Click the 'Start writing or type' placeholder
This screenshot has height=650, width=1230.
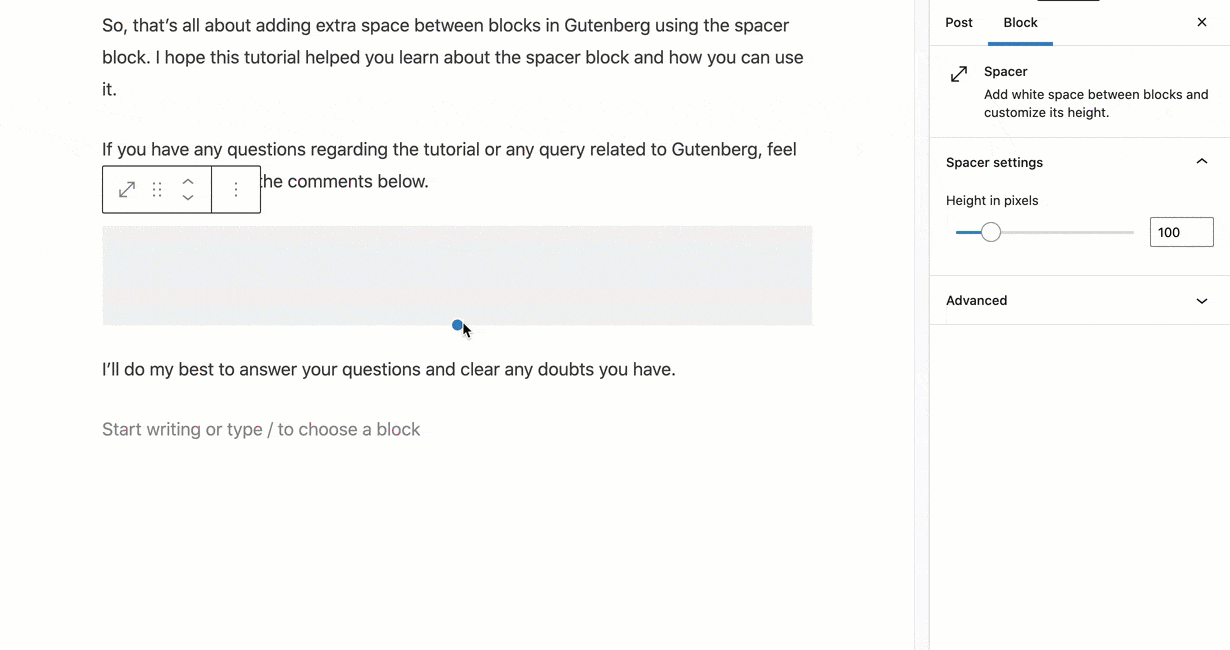click(x=261, y=428)
